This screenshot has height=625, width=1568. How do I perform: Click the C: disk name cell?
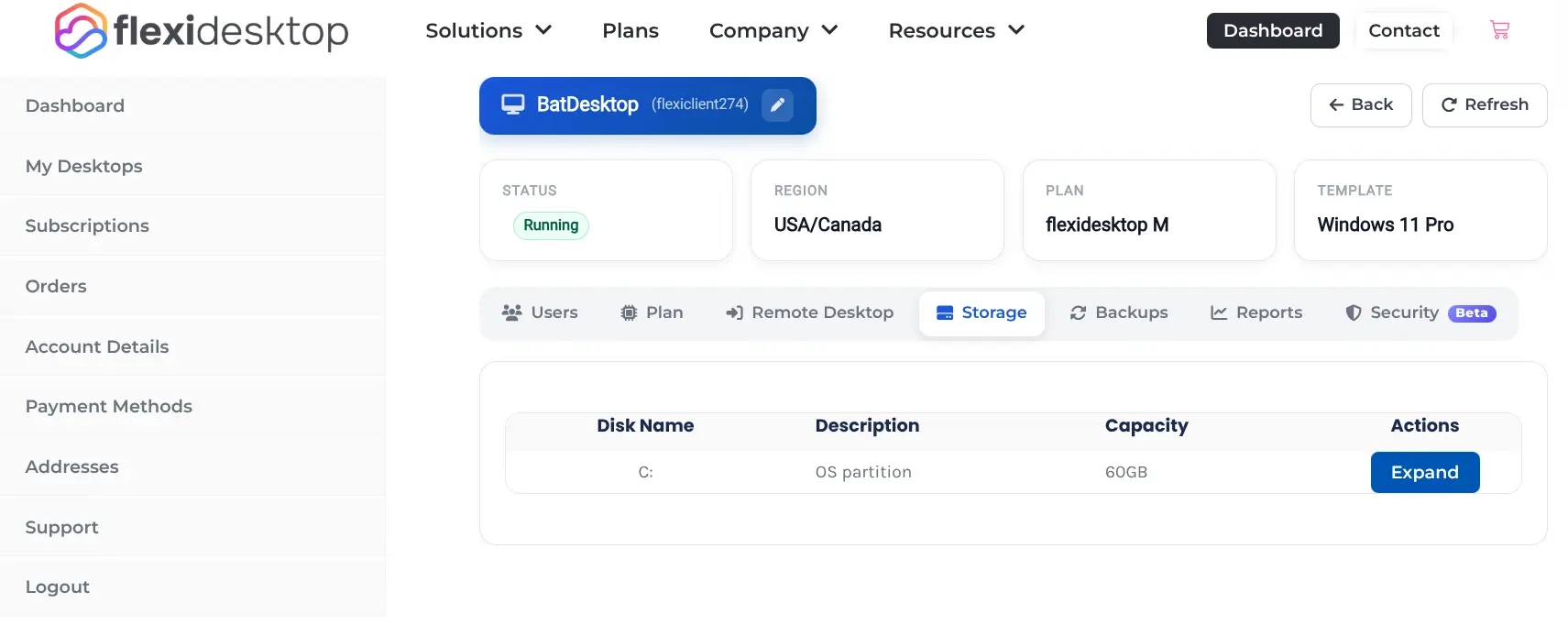(x=645, y=472)
